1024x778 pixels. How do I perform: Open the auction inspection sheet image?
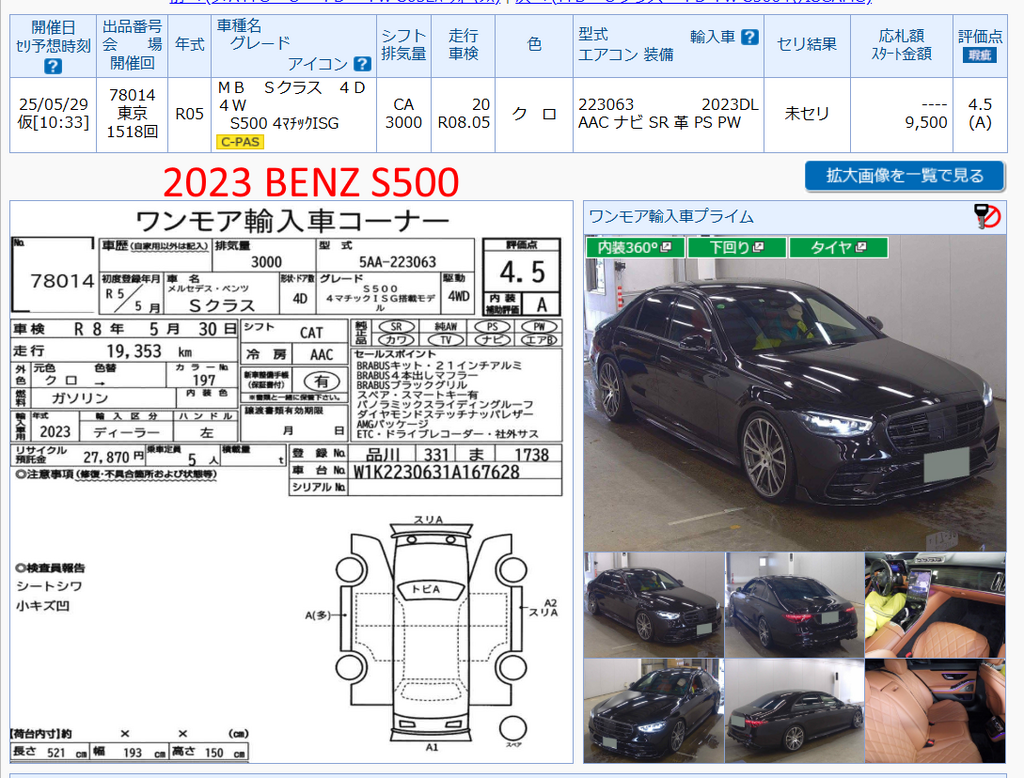pyautogui.click(x=291, y=482)
